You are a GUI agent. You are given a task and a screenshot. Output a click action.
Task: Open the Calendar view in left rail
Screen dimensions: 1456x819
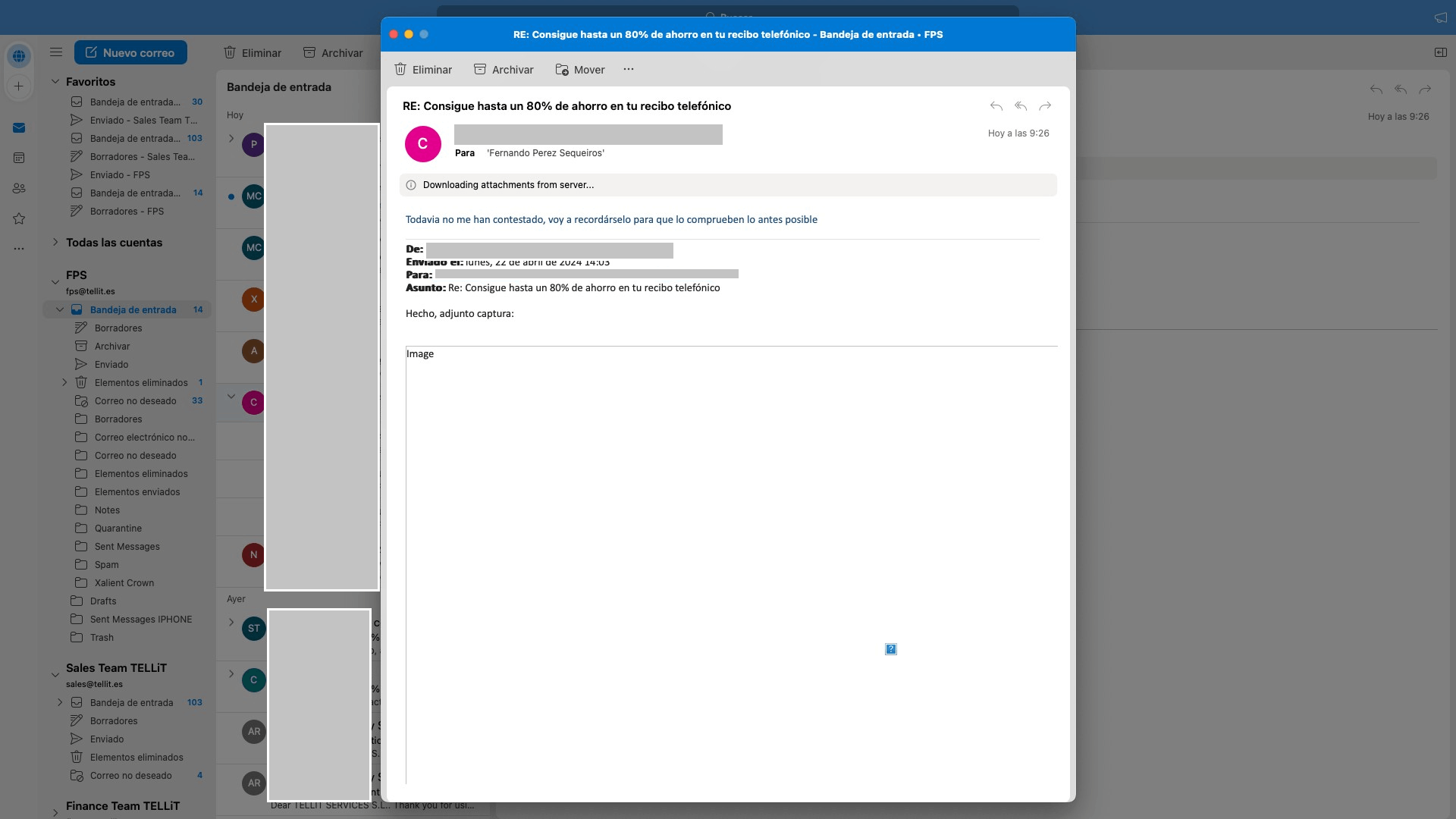pyautogui.click(x=19, y=158)
